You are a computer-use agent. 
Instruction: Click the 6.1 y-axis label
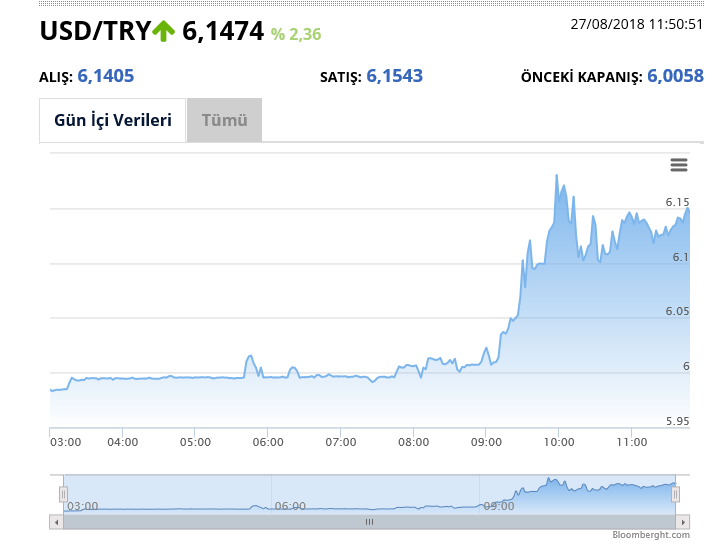681,257
